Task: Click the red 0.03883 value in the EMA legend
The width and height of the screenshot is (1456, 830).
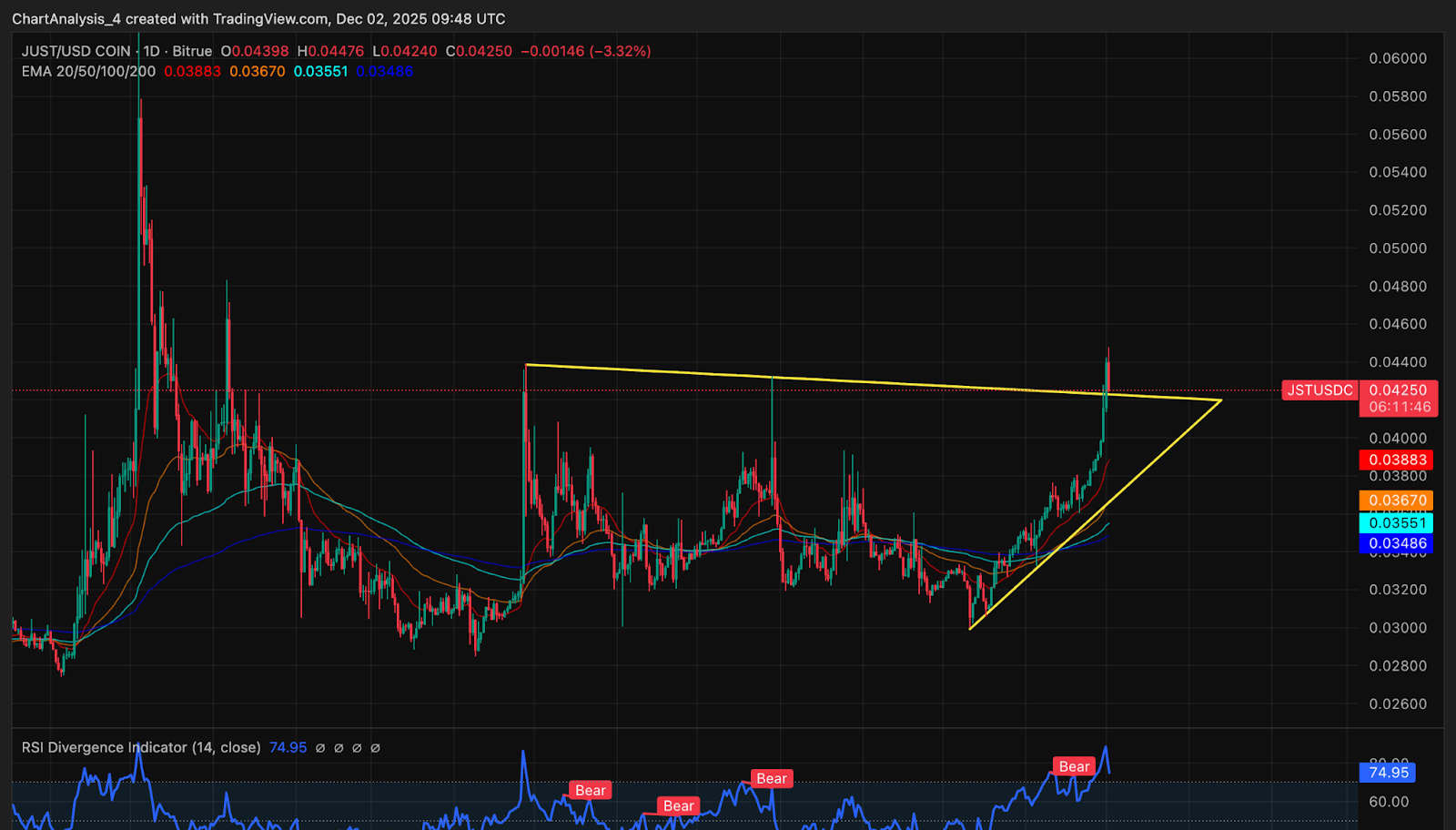Action: [x=192, y=71]
